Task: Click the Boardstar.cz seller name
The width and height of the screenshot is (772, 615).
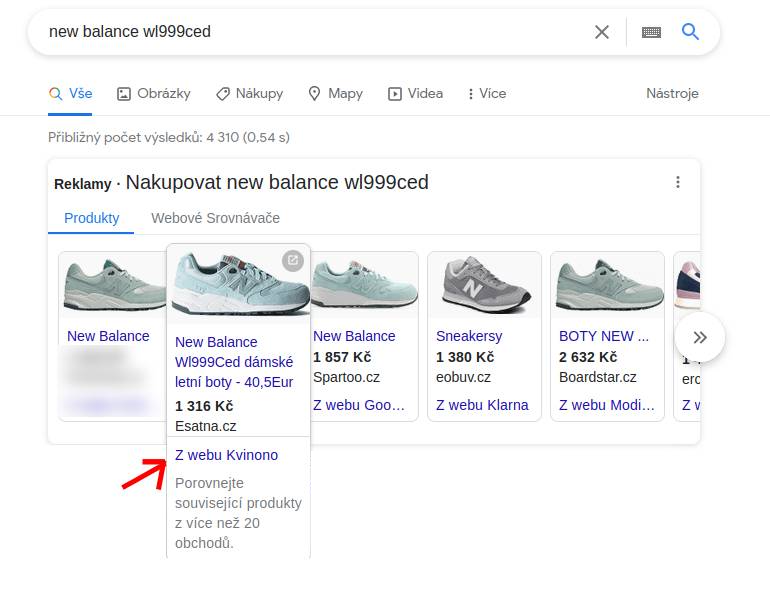Action: pyautogui.click(x=598, y=377)
